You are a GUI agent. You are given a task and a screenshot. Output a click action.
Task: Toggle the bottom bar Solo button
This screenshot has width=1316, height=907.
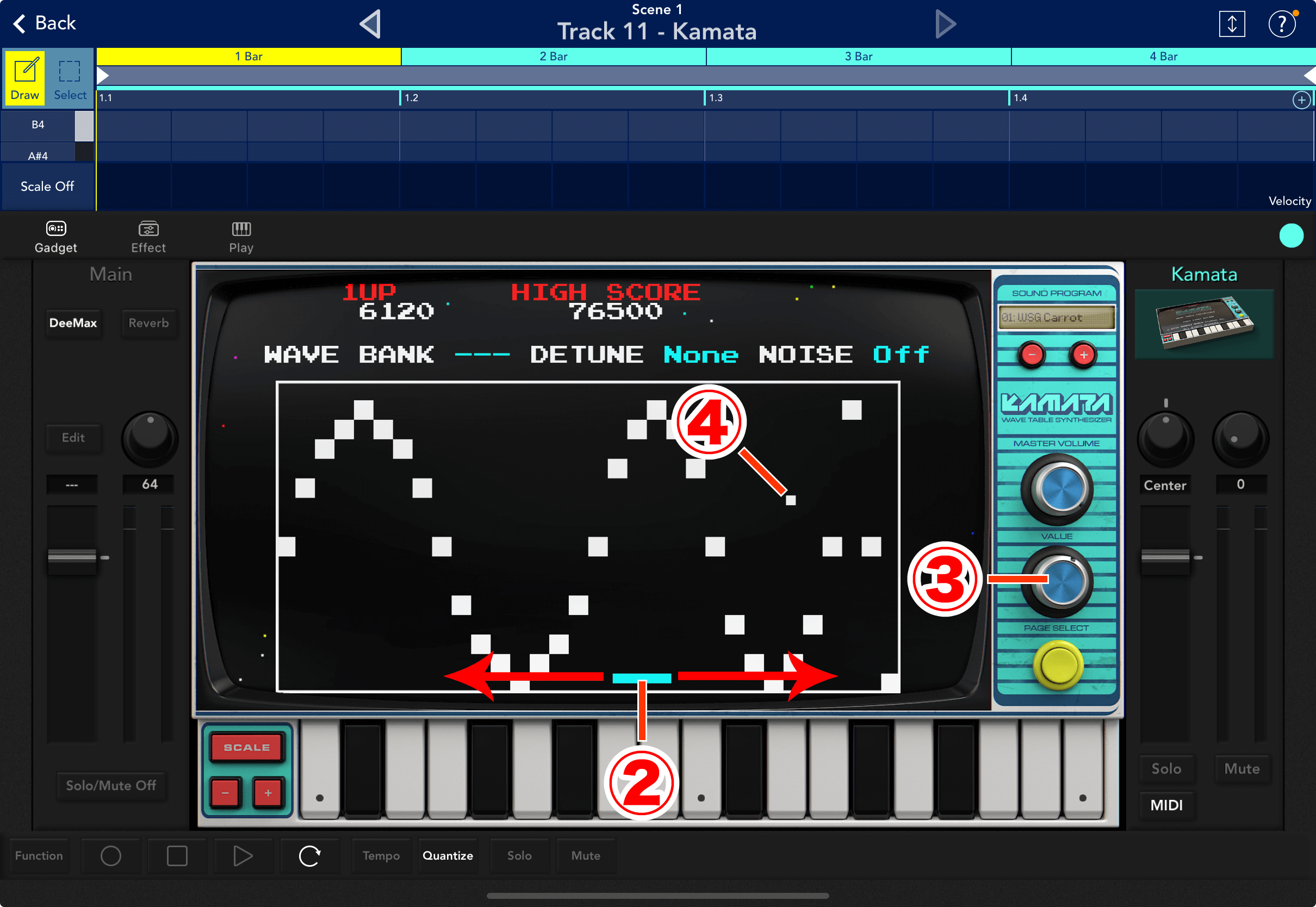click(519, 855)
